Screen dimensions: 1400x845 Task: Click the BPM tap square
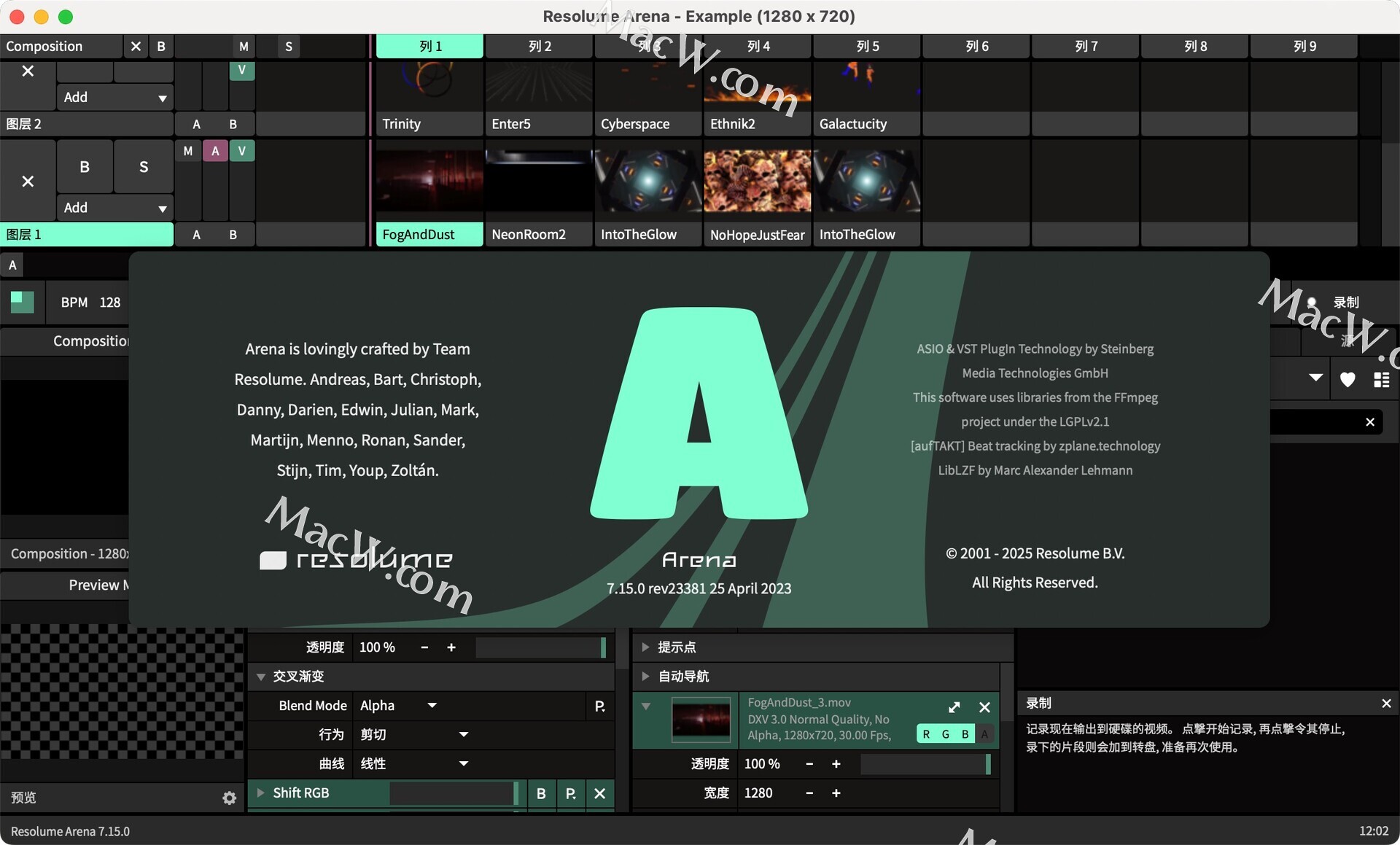[22, 302]
